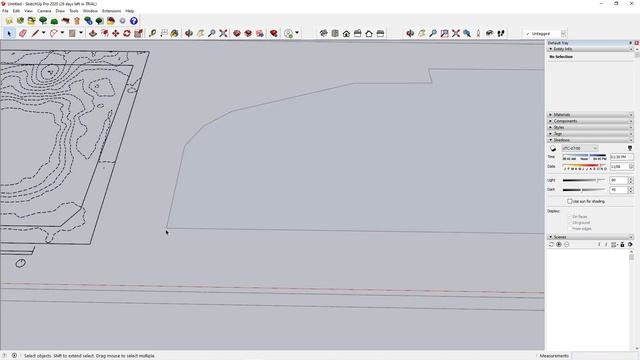The image size is (640, 360).
Task: Open the UTC time zone dropdown
Action: pyautogui.click(x=580, y=148)
